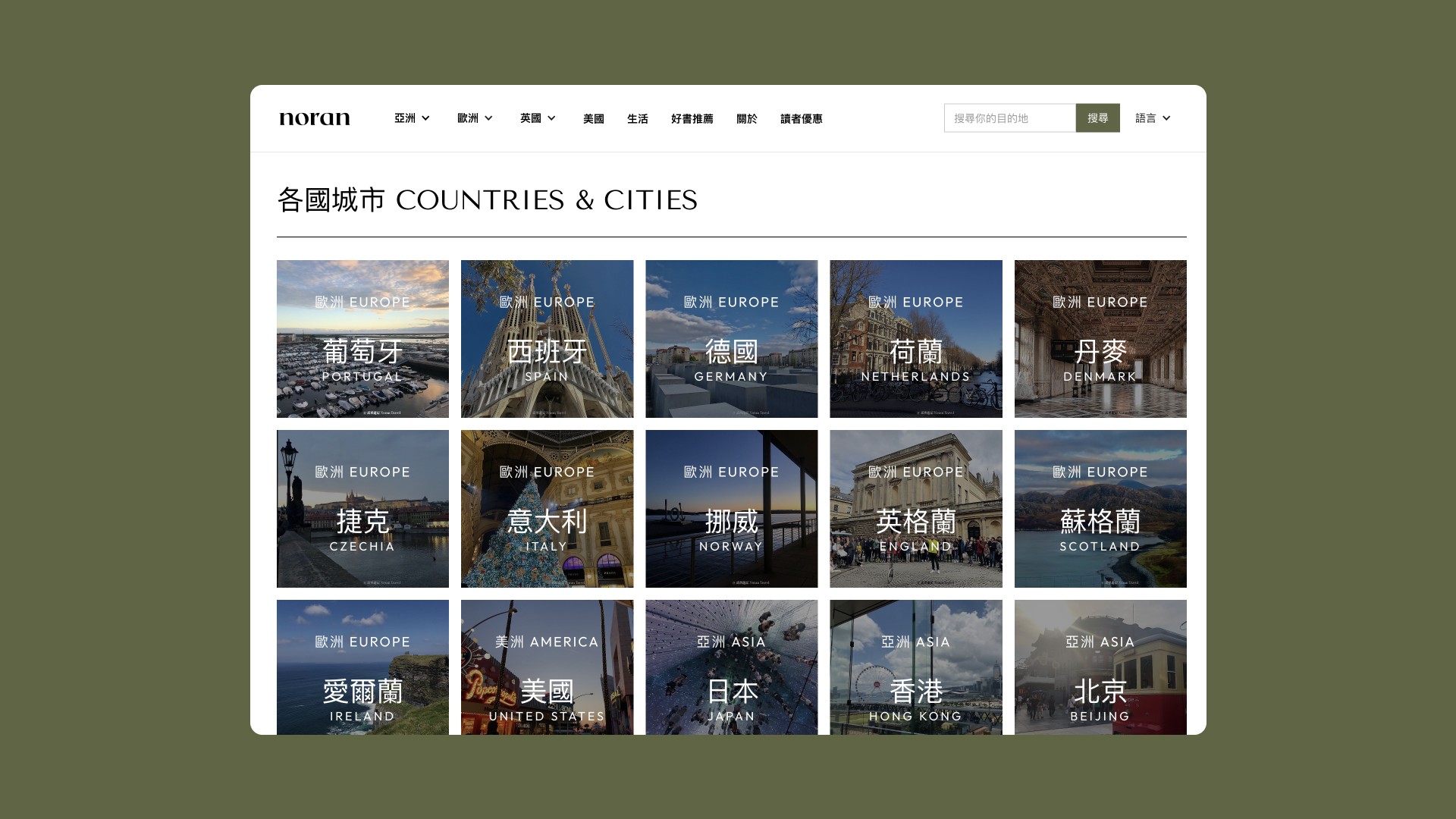Expand the 英國 dropdown menu
The image size is (1456, 819).
point(538,118)
